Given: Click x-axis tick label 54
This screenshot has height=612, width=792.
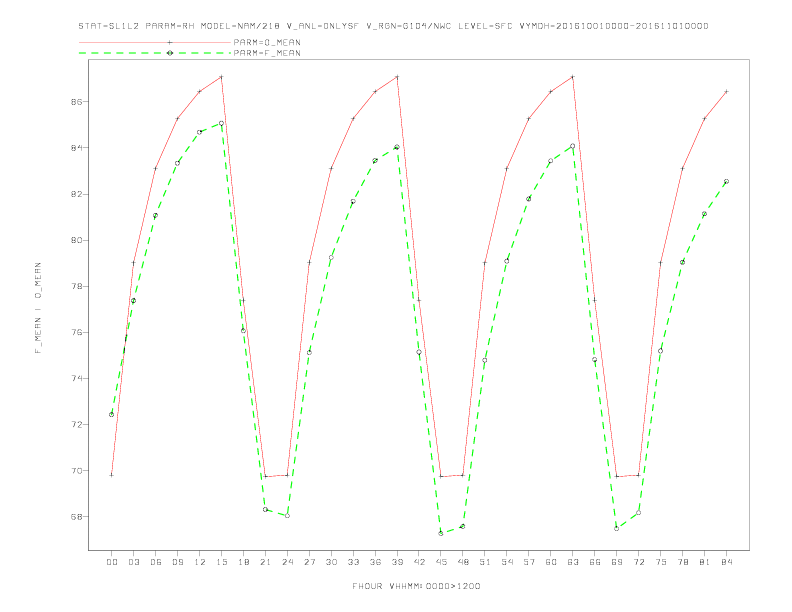Looking at the screenshot, I should (x=507, y=562).
